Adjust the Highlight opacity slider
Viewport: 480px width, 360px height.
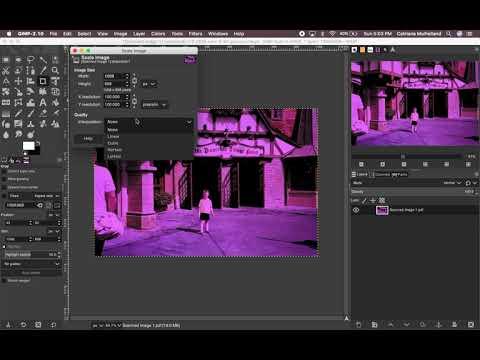click(31, 255)
